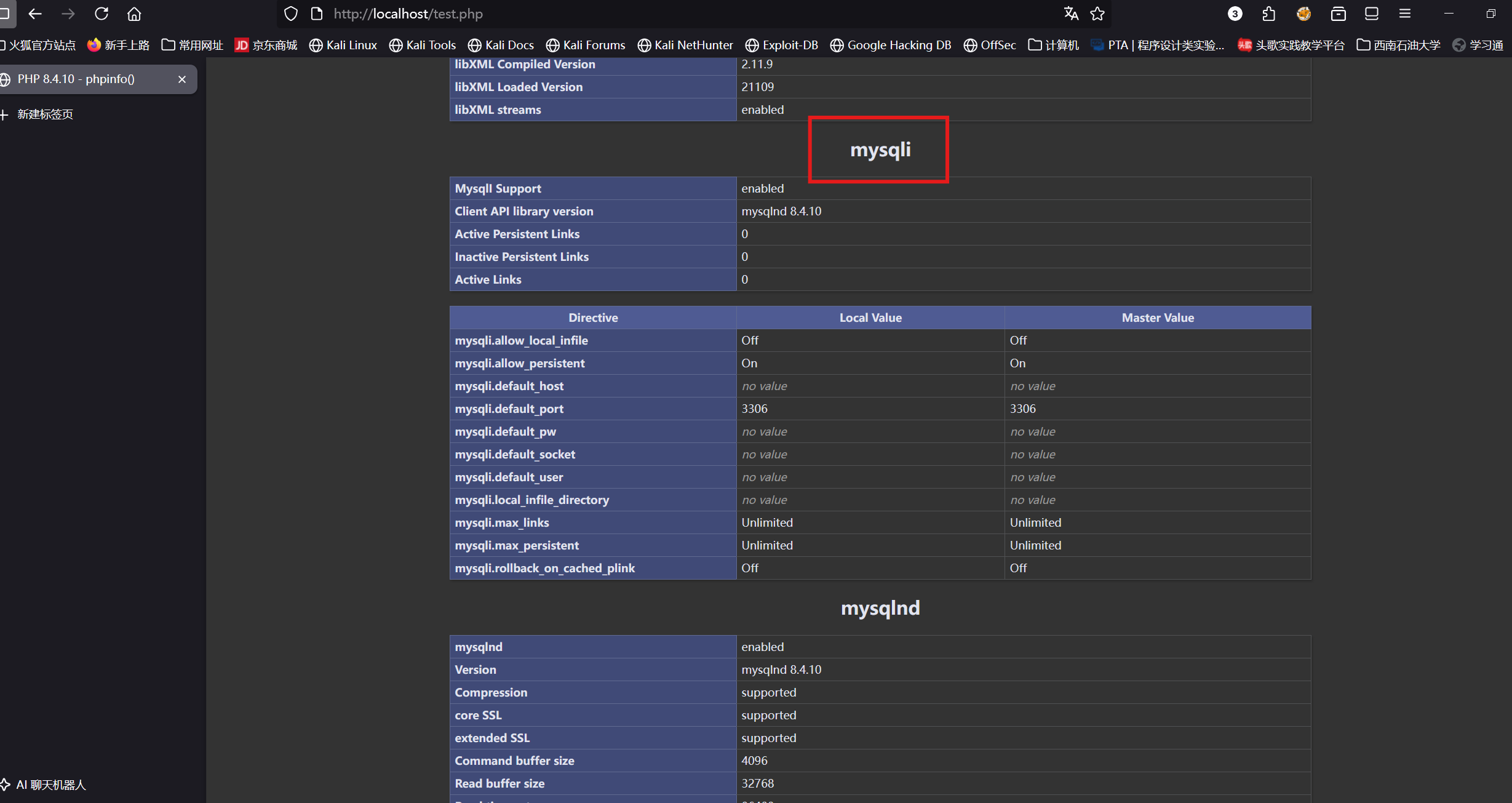This screenshot has width=1512, height=803.
Task: Bookmark this page with the star icon
Action: tap(1097, 14)
